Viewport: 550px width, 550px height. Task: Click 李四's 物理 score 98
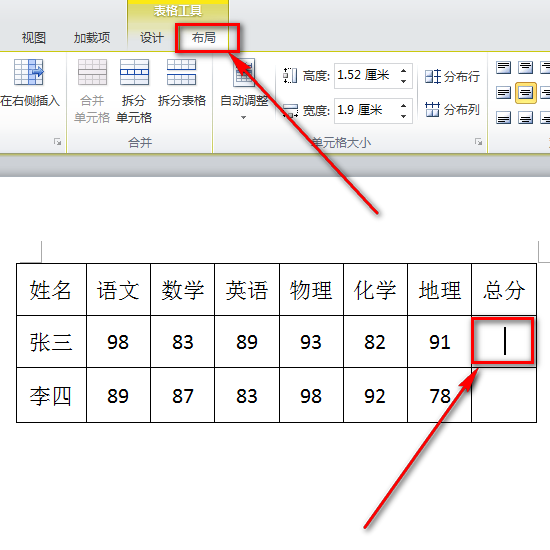coord(311,395)
